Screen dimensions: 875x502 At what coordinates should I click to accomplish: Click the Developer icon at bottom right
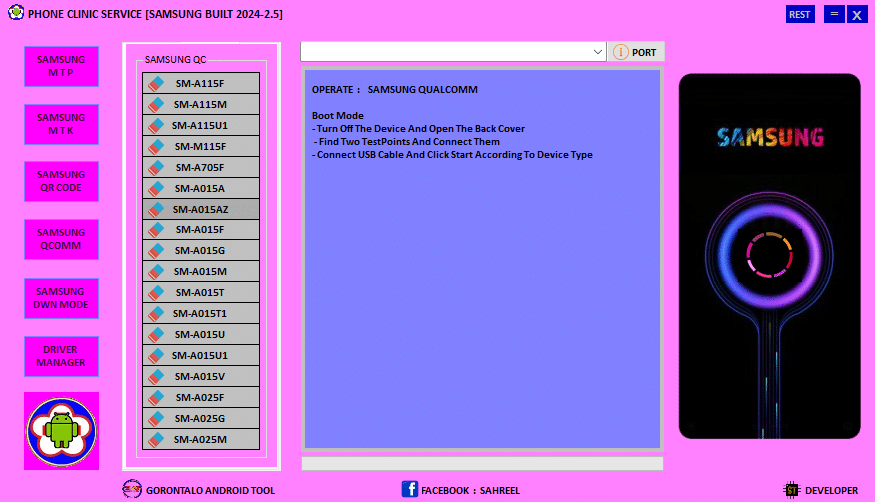point(792,490)
